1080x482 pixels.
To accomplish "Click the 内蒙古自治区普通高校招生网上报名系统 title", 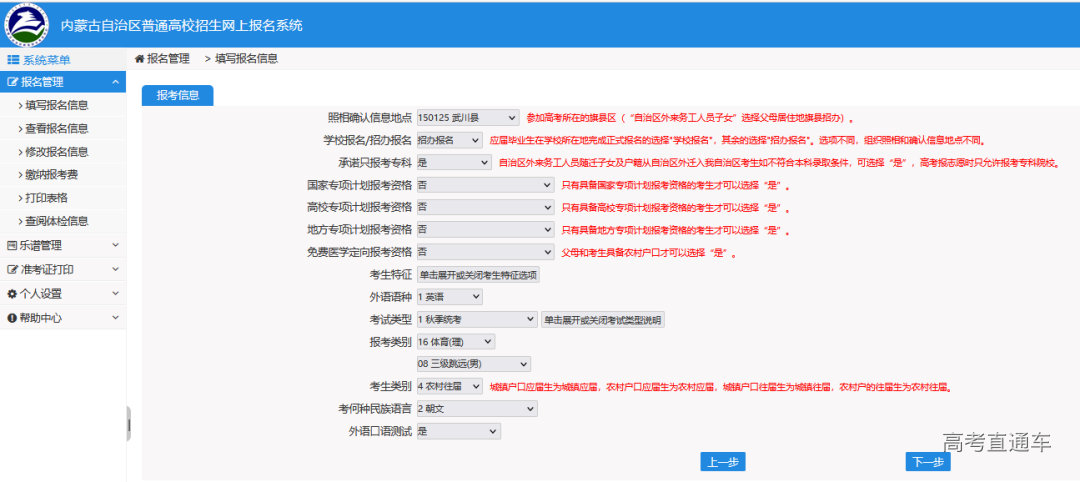I will 181,25.
